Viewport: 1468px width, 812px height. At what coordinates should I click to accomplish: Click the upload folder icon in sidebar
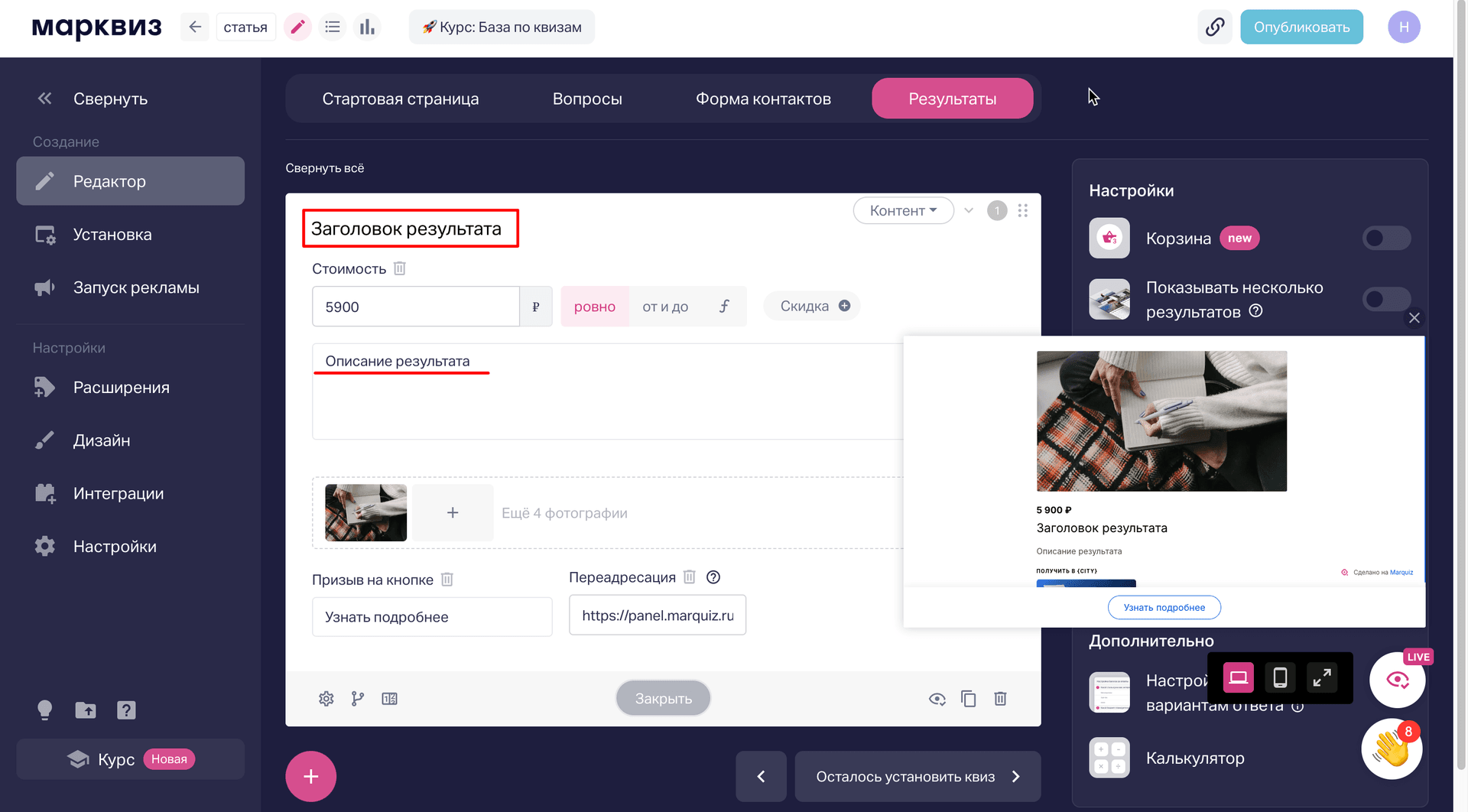[x=86, y=710]
